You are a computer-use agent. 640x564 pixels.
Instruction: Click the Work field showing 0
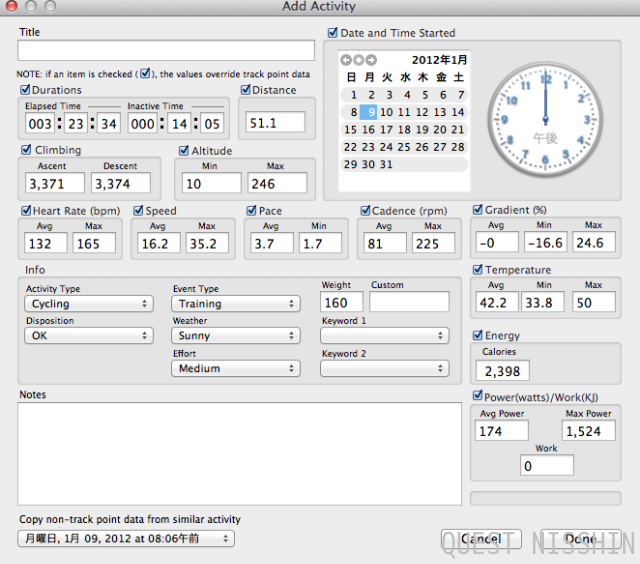click(547, 466)
